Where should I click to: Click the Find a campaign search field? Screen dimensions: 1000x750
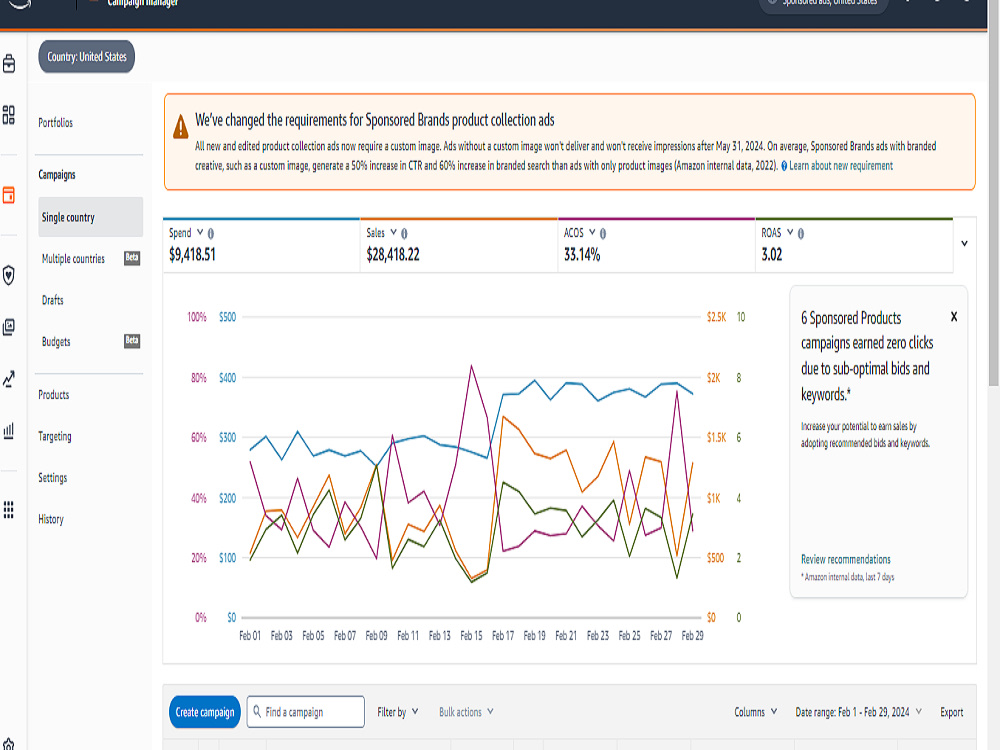(x=305, y=712)
